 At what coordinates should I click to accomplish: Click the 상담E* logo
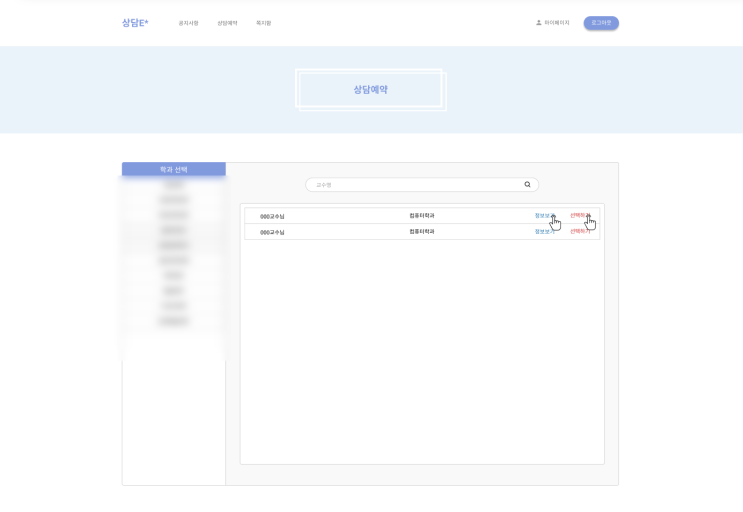click(x=135, y=23)
